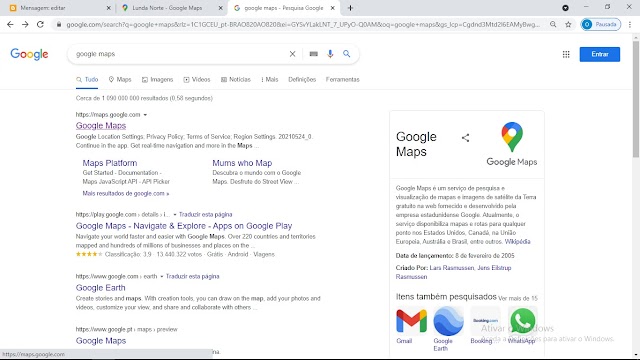Open the 'Lars Rasmussen' creator link
Screen dimensions: 640x360
tap(451, 268)
